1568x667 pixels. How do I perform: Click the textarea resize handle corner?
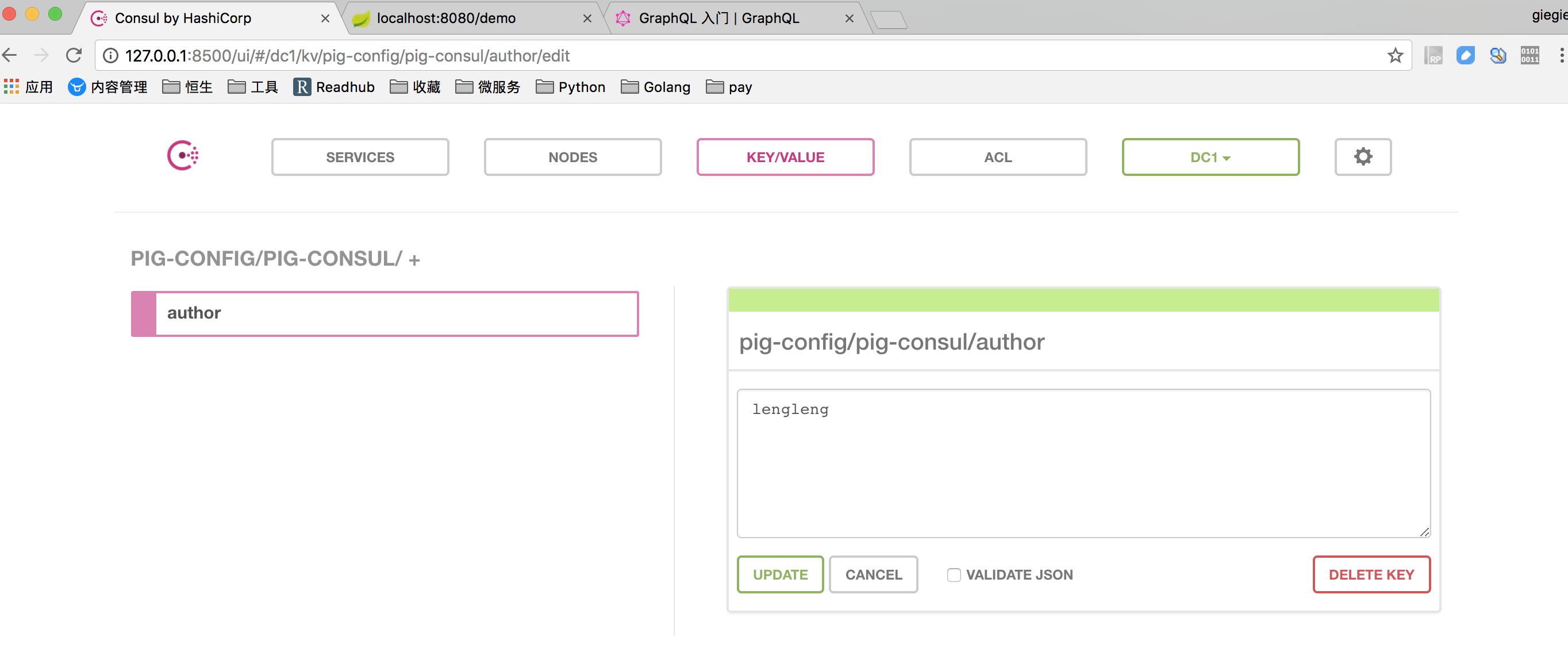coord(1424,532)
